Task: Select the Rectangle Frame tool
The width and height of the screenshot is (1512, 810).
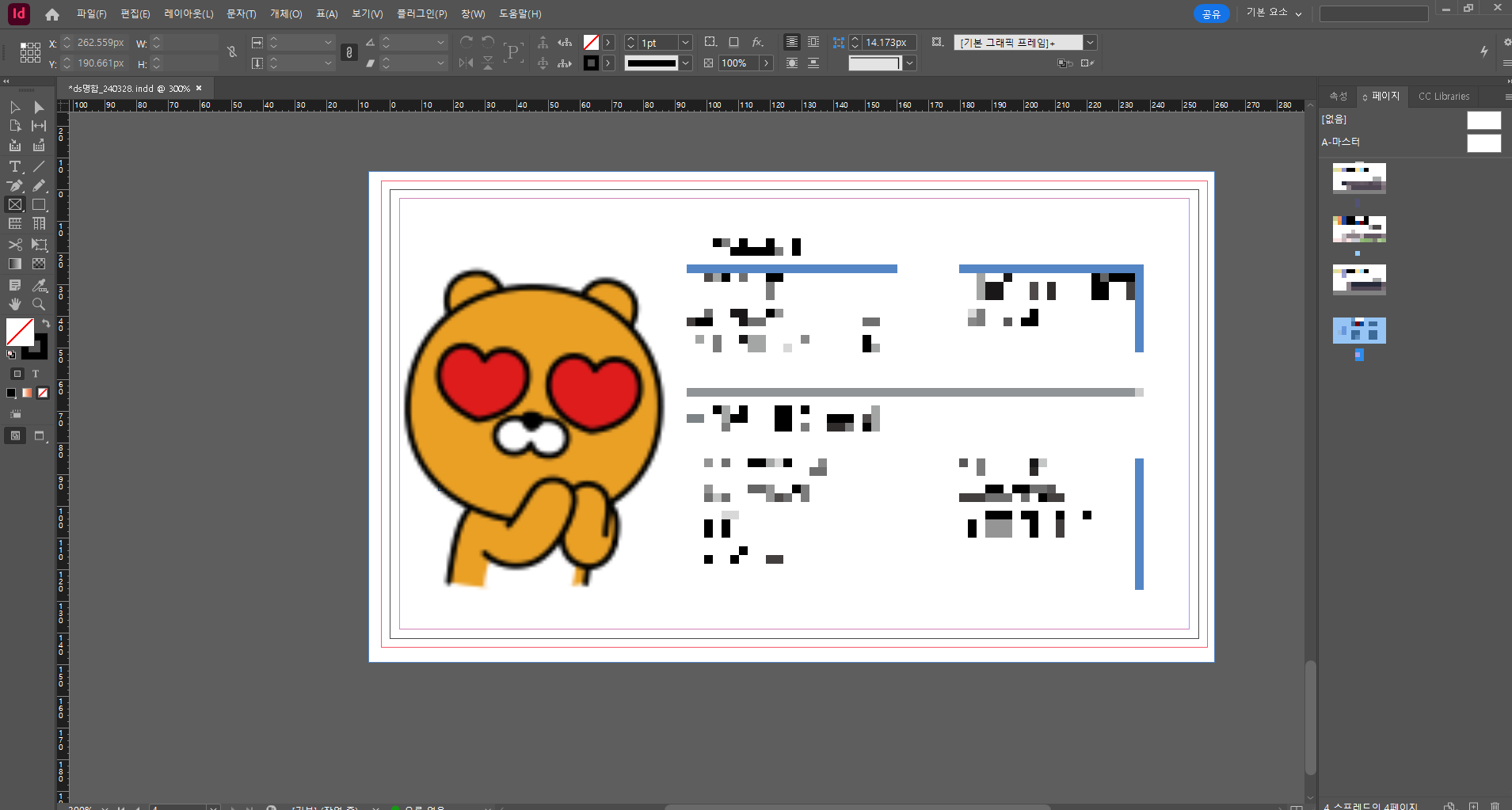Action: [x=15, y=204]
